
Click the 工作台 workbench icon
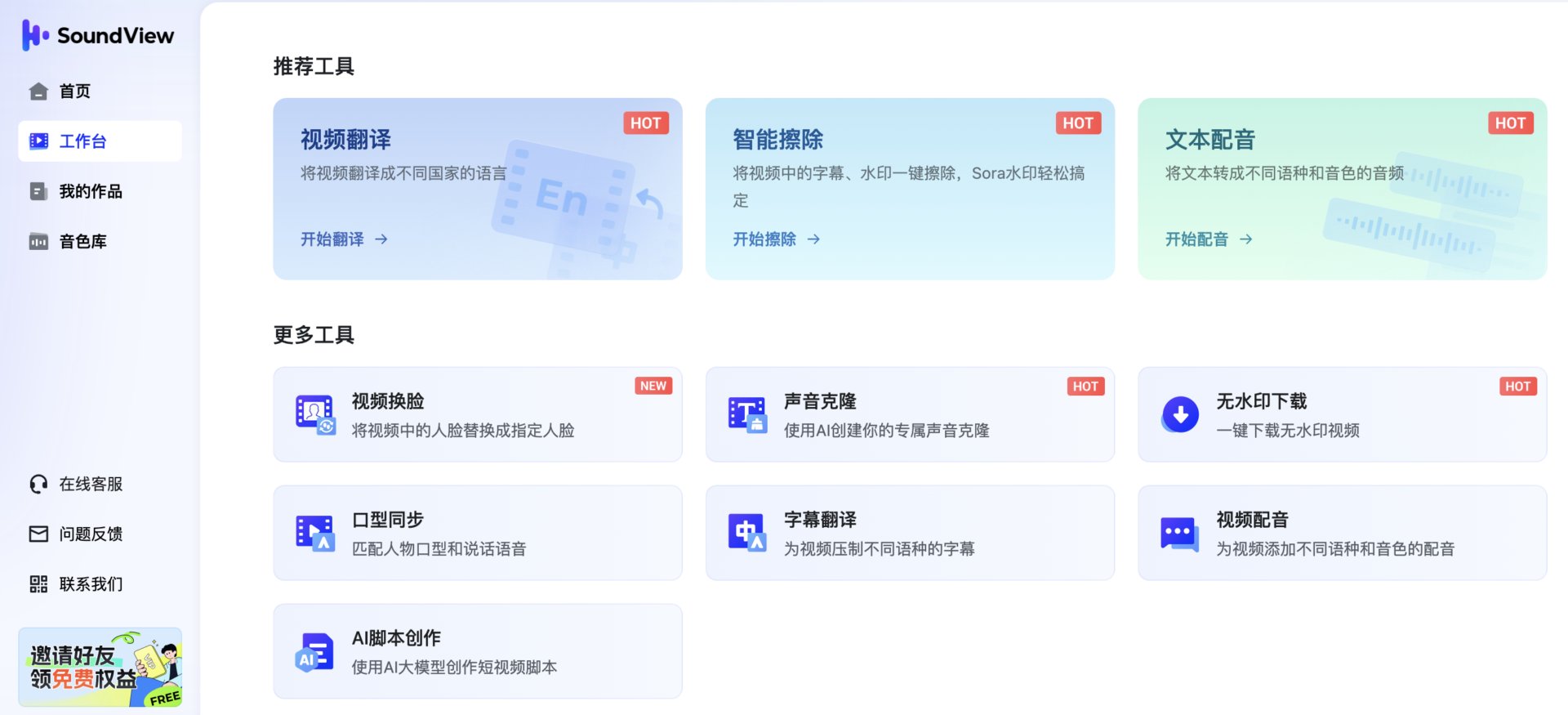click(x=38, y=141)
